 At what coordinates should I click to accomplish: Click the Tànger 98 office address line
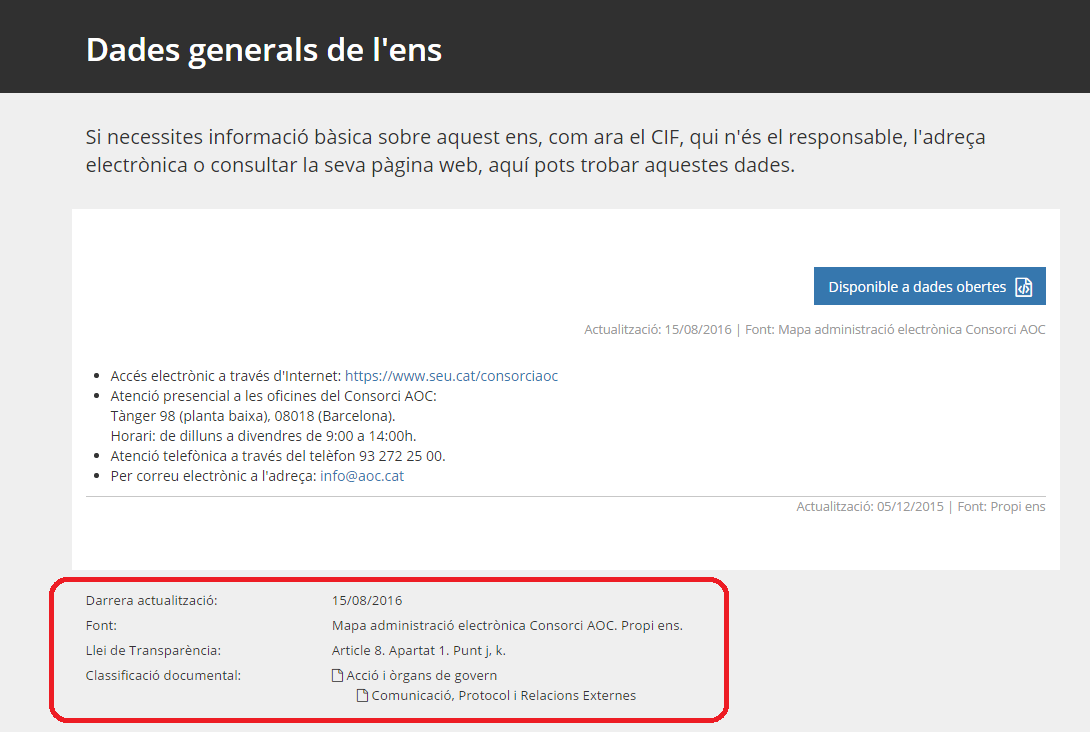point(253,416)
